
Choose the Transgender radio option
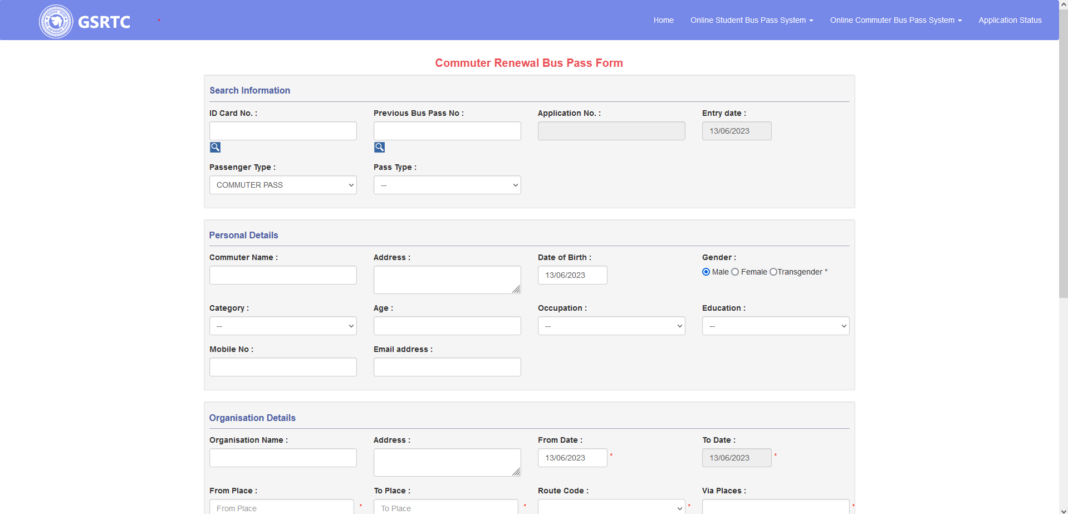point(773,272)
